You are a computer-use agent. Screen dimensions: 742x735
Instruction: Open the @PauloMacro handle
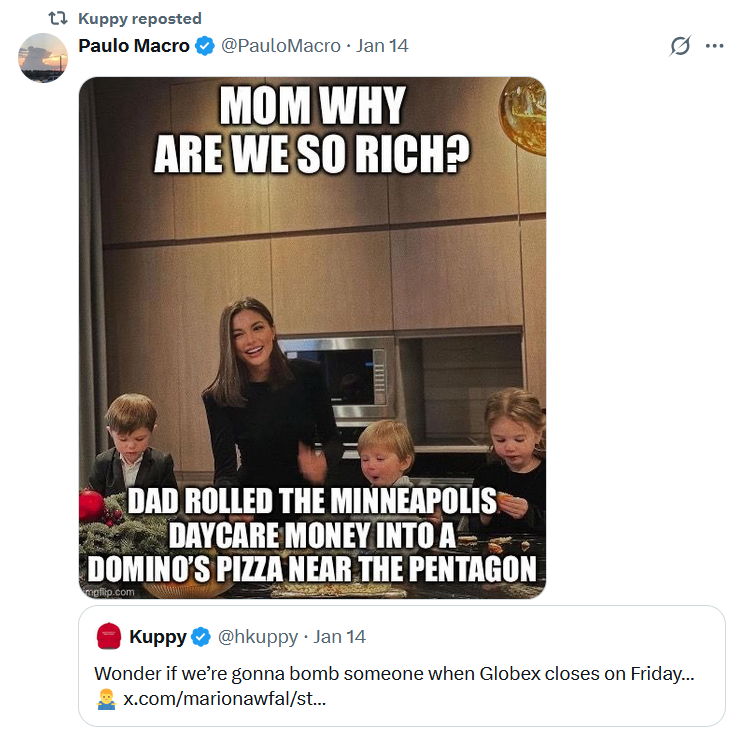277,46
